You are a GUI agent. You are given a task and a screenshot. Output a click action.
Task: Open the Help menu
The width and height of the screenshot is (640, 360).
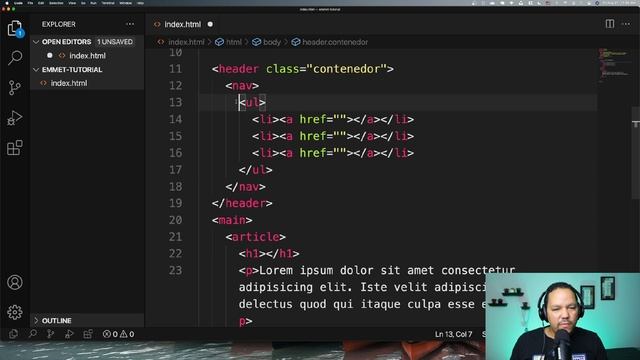click(x=140, y=3)
